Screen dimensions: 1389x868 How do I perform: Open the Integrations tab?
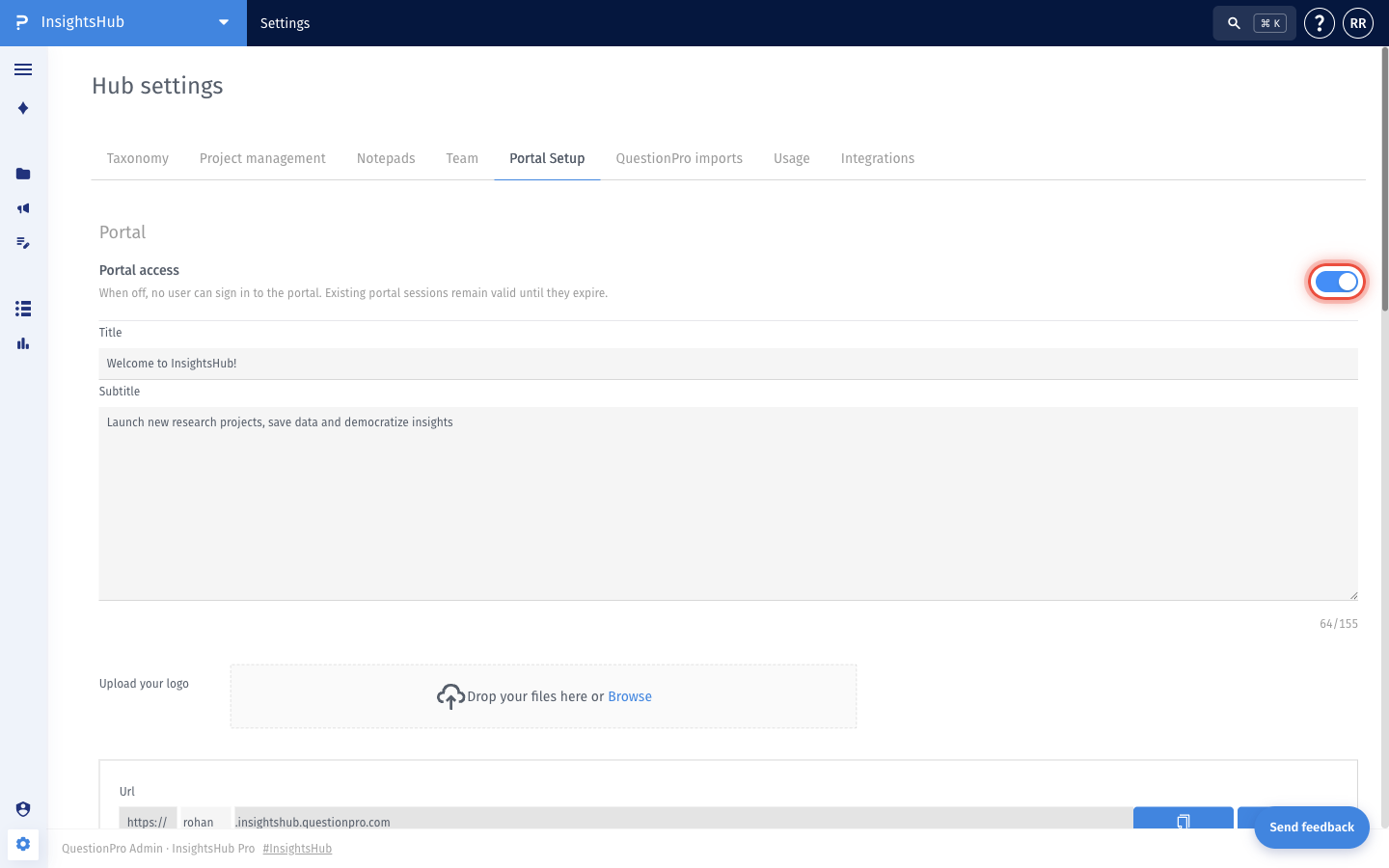(x=878, y=158)
